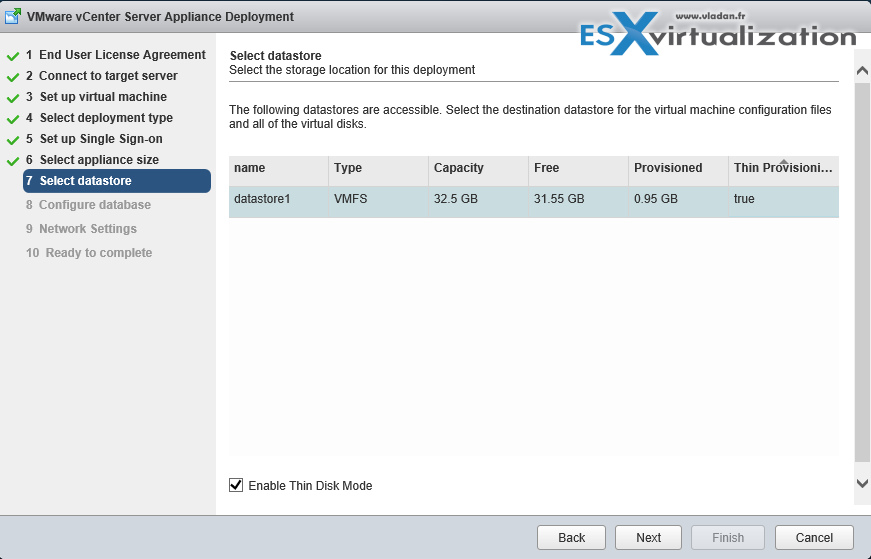Click the green checkmark beside End User License Agreement
The height and width of the screenshot is (559, 871).
click(x=13, y=56)
